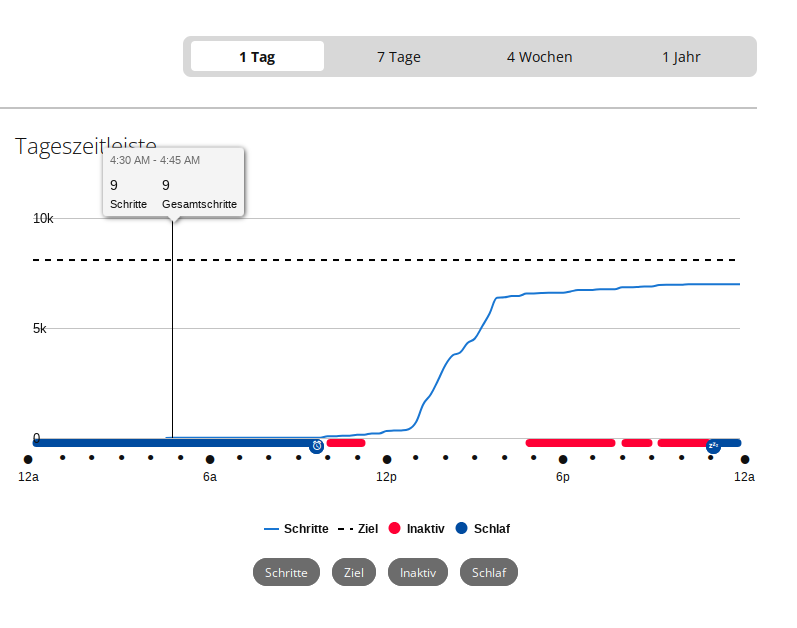
Task: Toggle the Inaktiv series button
Action: tap(418, 572)
